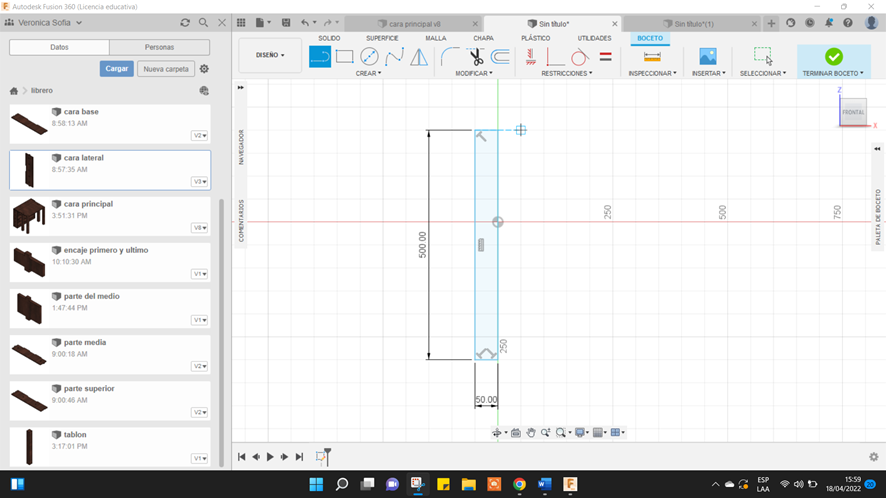Click the Insert image icon
The width and height of the screenshot is (886, 498).
[708, 57]
